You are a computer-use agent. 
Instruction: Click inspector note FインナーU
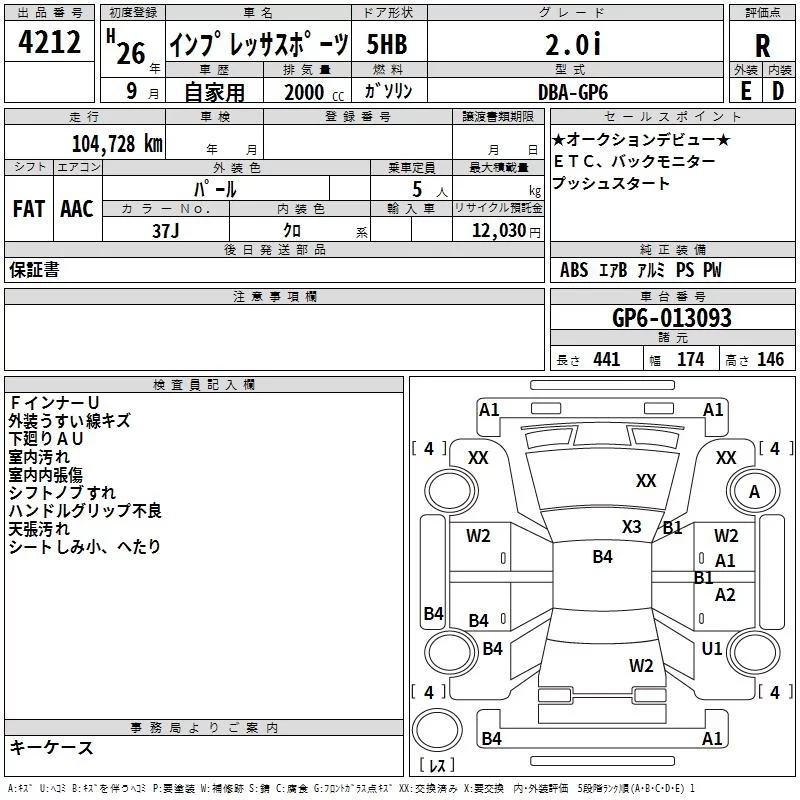54,403
